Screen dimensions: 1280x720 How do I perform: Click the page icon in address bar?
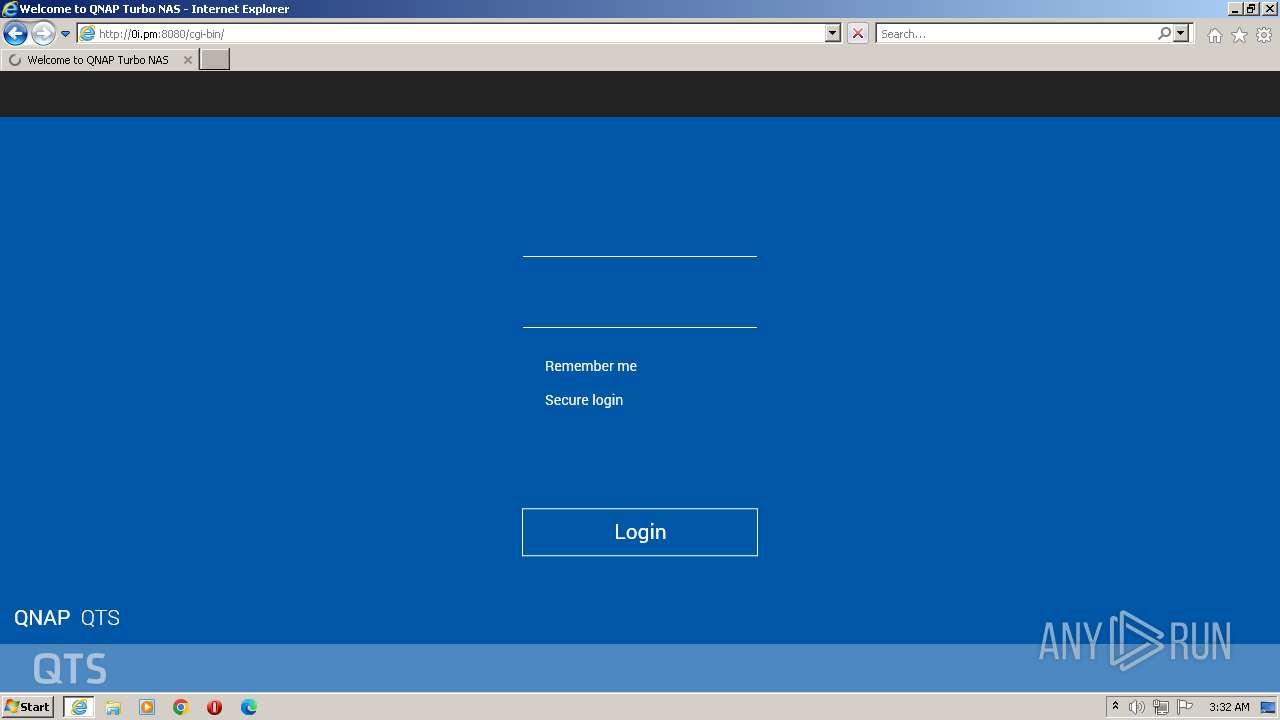point(87,34)
